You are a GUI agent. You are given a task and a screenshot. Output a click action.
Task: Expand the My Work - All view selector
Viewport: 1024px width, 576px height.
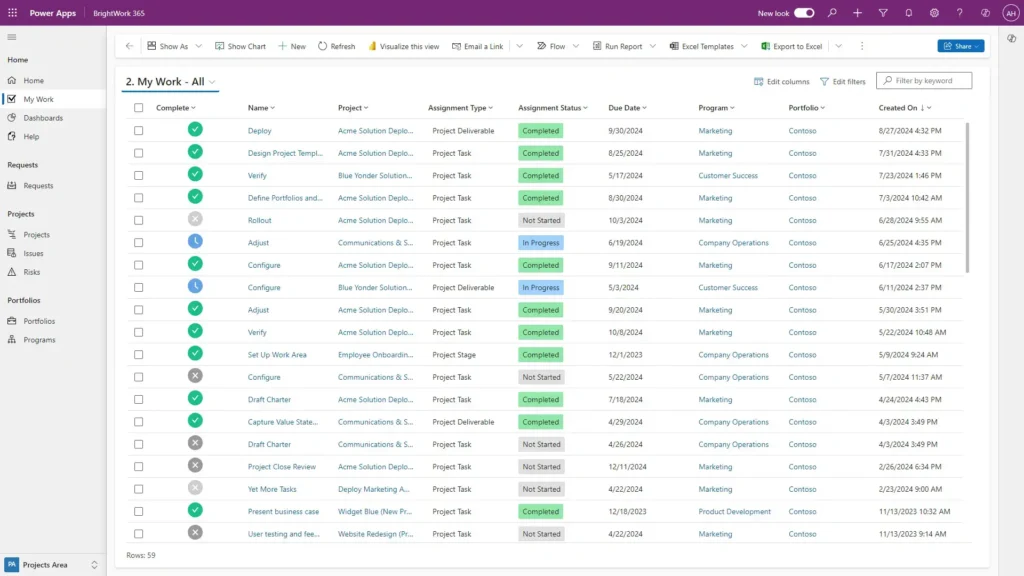tap(213, 82)
